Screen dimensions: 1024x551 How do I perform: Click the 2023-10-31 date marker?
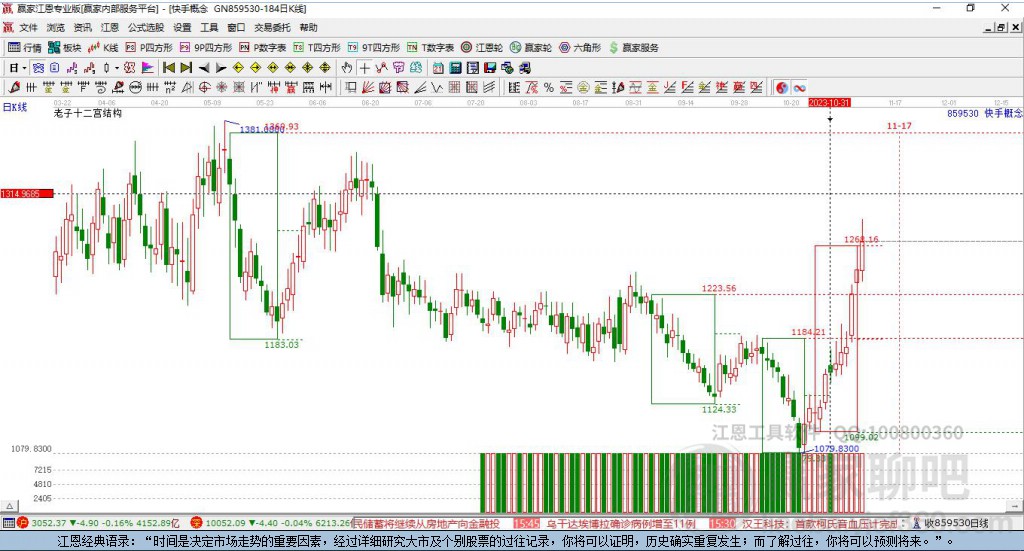click(x=829, y=103)
